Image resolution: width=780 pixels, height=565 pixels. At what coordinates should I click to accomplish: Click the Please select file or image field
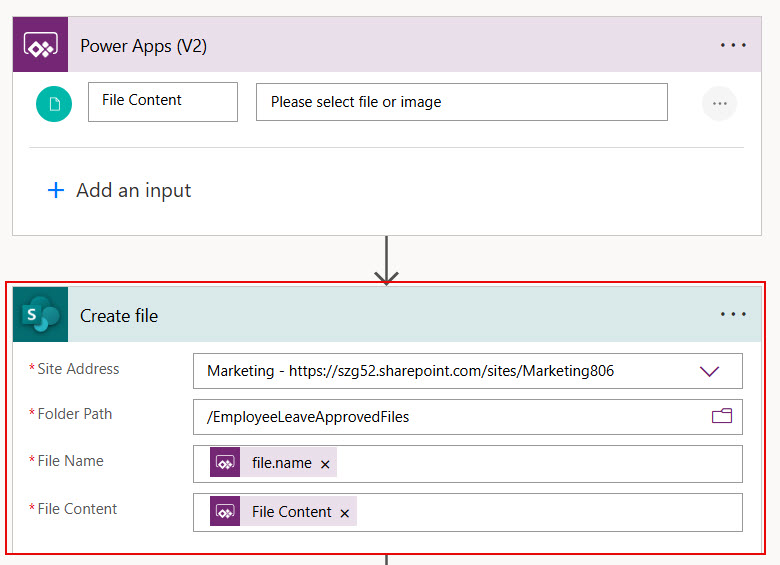click(x=462, y=102)
